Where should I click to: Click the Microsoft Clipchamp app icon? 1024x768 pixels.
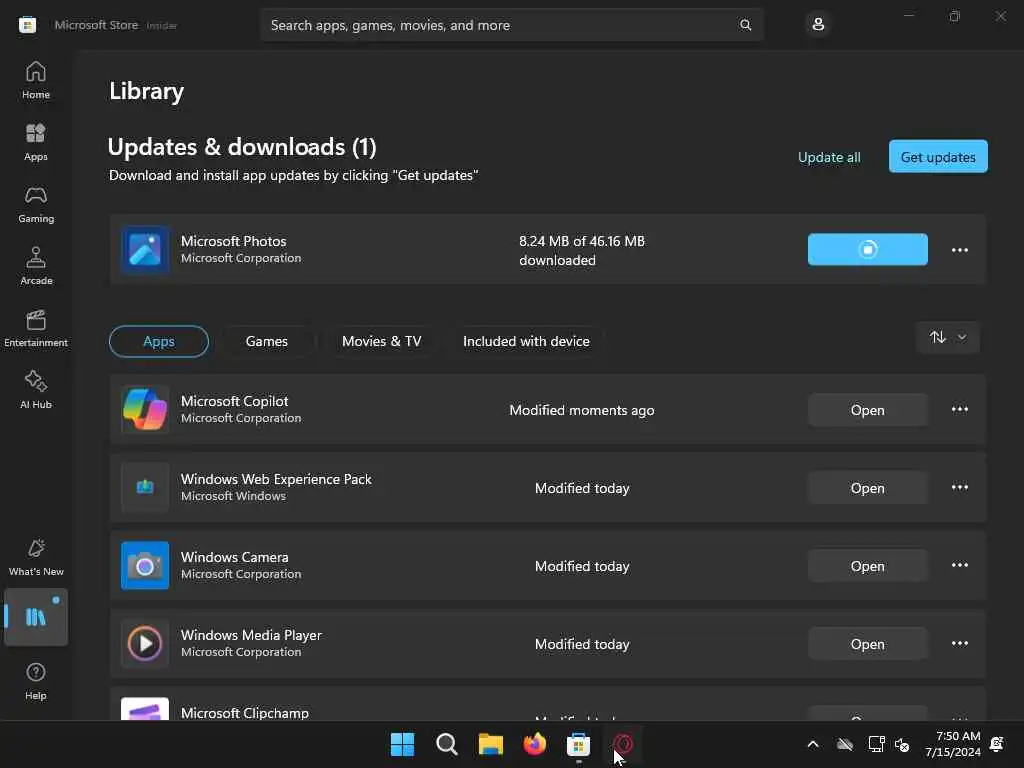[145, 709]
